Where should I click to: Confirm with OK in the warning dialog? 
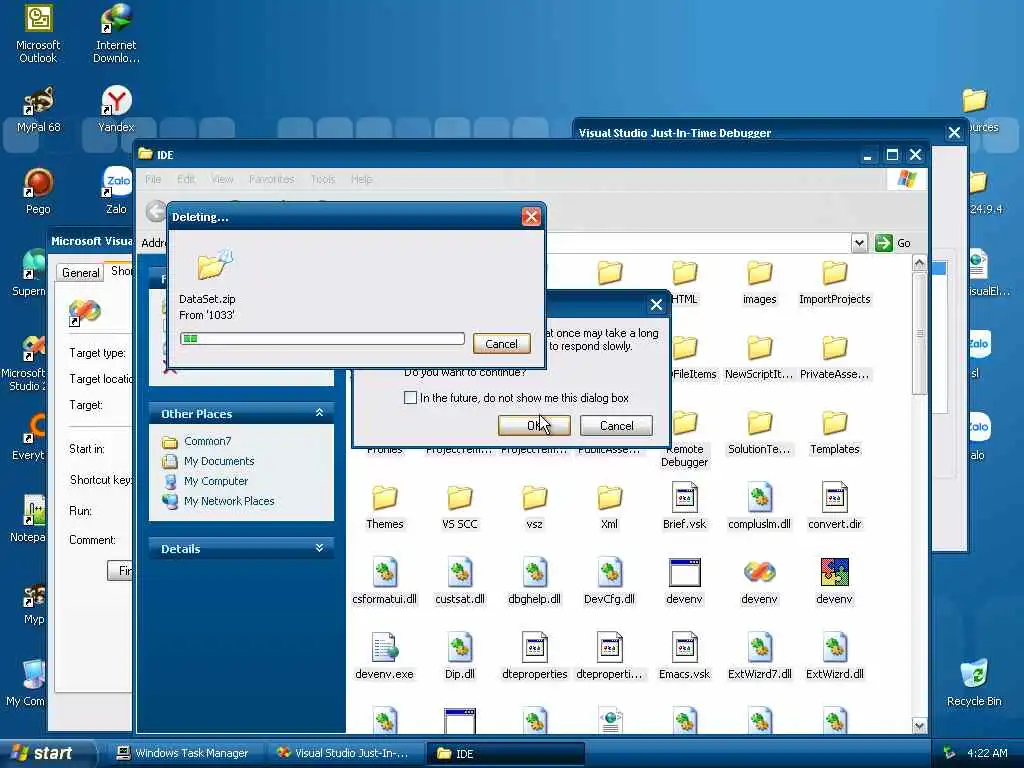534,425
